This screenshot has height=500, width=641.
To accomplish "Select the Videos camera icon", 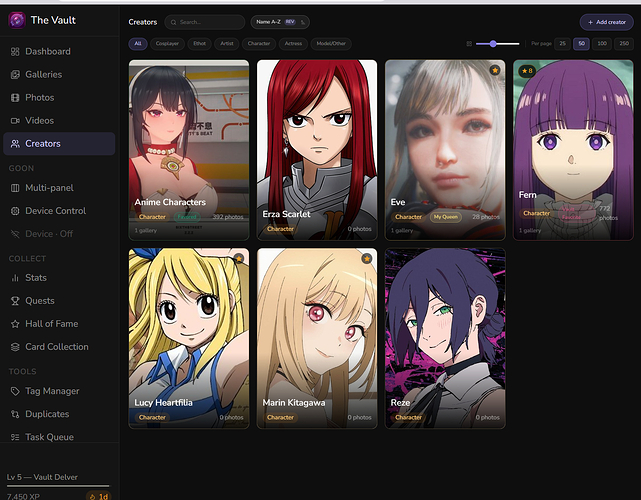I will coord(15,121).
